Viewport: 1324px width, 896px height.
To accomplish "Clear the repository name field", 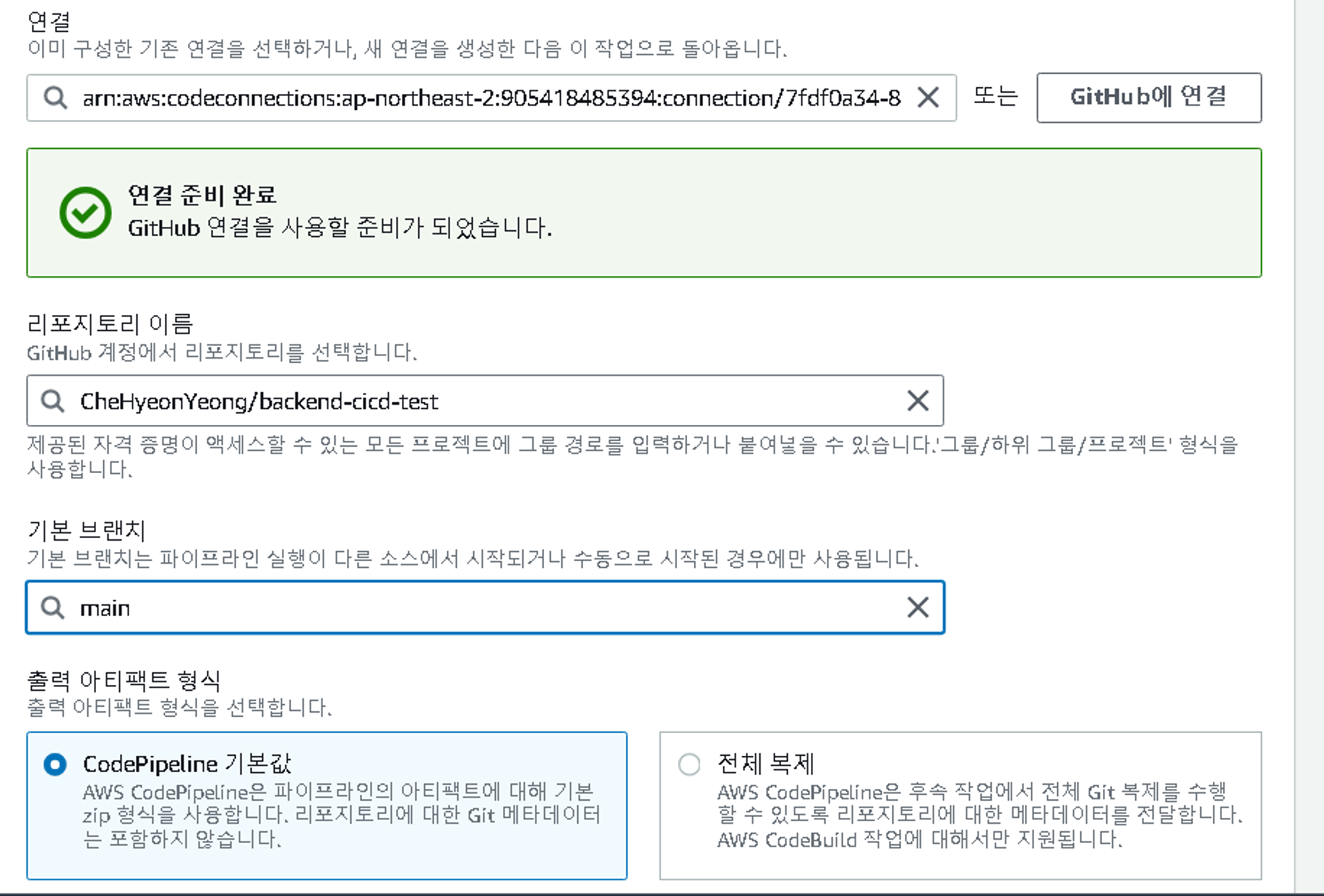I will (918, 400).
